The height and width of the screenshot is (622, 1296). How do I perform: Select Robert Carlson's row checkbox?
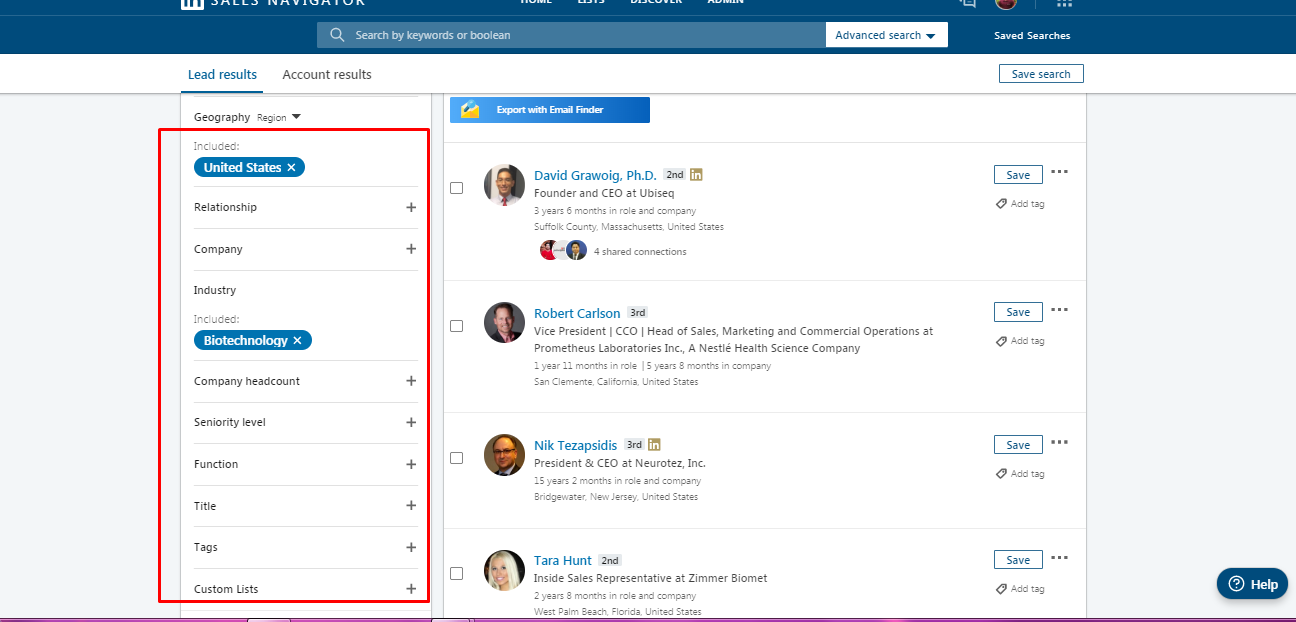[x=457, y=325]
